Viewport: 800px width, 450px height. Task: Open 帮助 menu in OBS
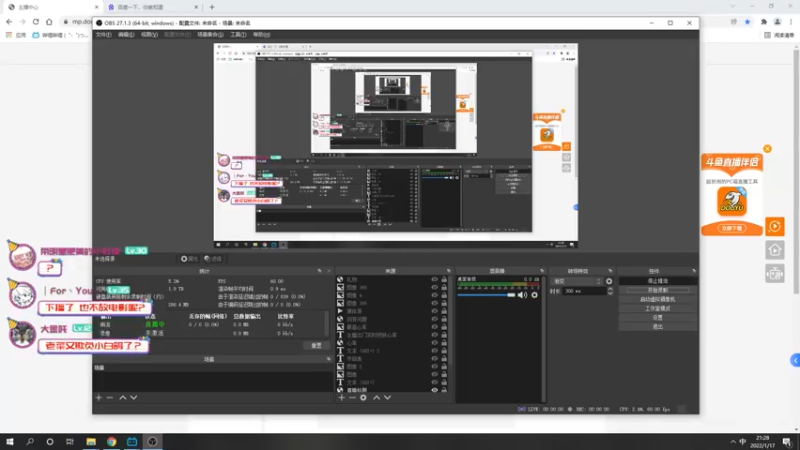pos(262,35)
